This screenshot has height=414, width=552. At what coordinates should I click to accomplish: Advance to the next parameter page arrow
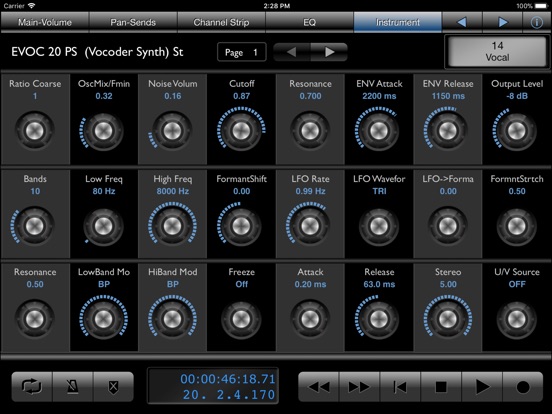click(330, 52)
